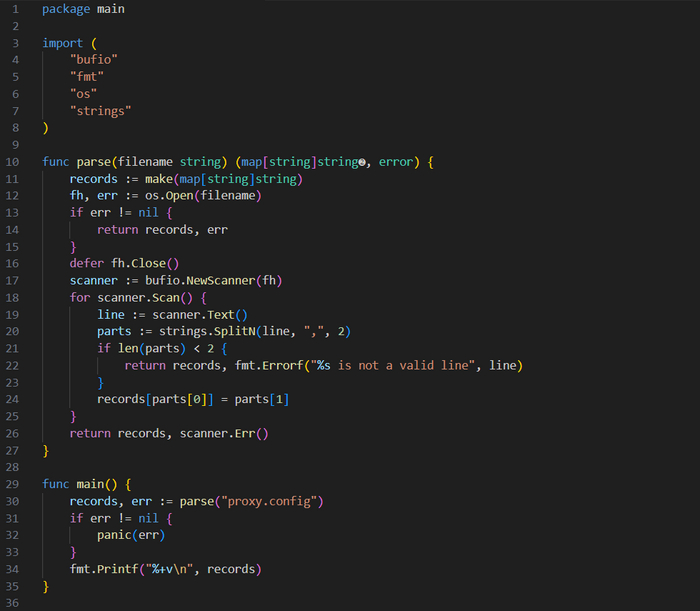Screen dimensions: 700x611
Task: Click the "error" return type on line 10
Action: click(x=396, y=162)
